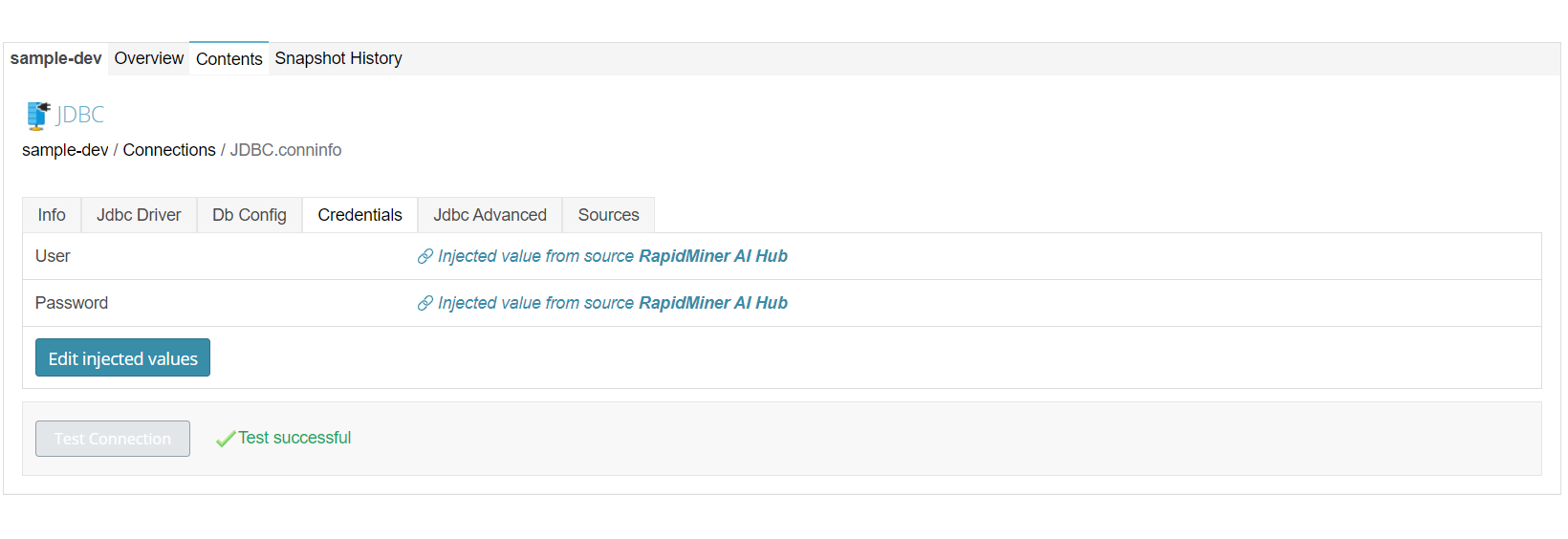Click the Edit injected values button
The height and width of the screenshot is (539, 1568).
pos(122,357)
